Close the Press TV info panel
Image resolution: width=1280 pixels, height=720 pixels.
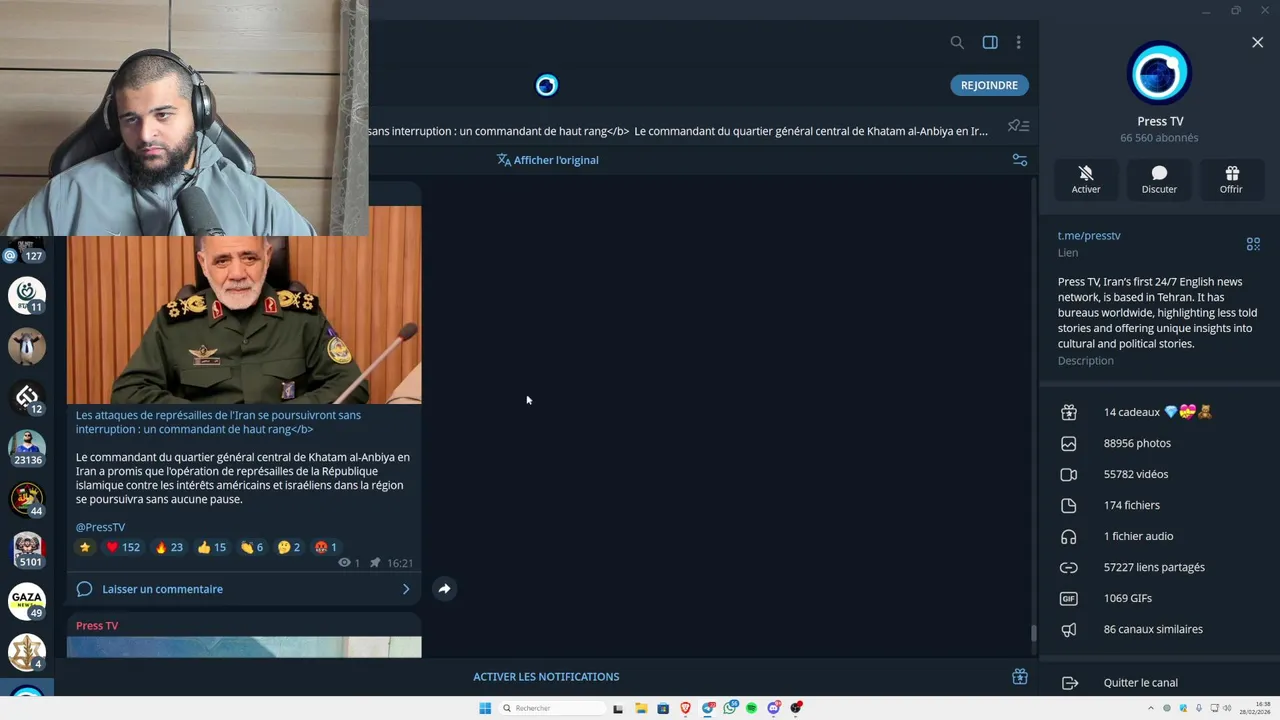1257,42
